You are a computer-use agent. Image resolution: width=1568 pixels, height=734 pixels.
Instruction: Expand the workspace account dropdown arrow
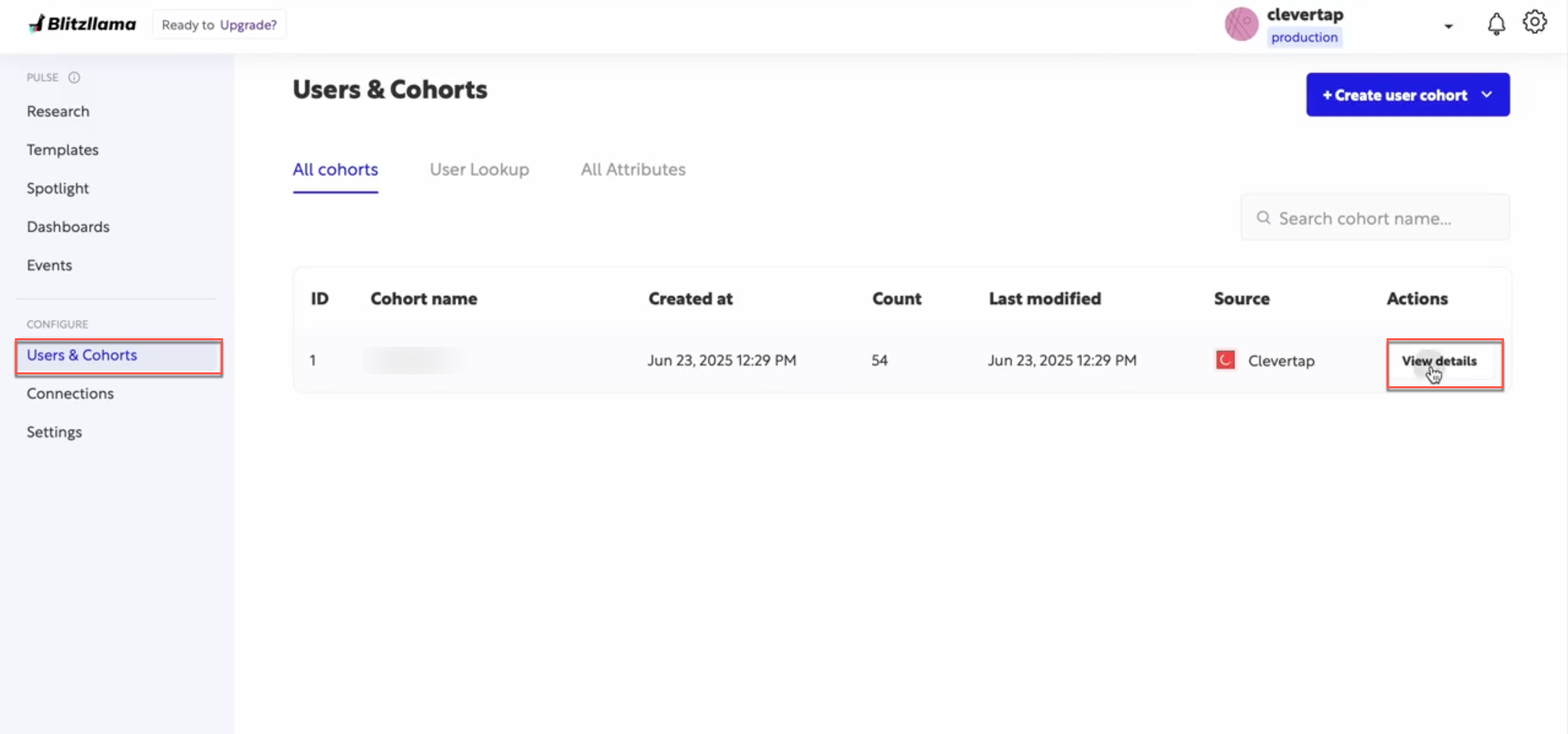point(1448,26)
